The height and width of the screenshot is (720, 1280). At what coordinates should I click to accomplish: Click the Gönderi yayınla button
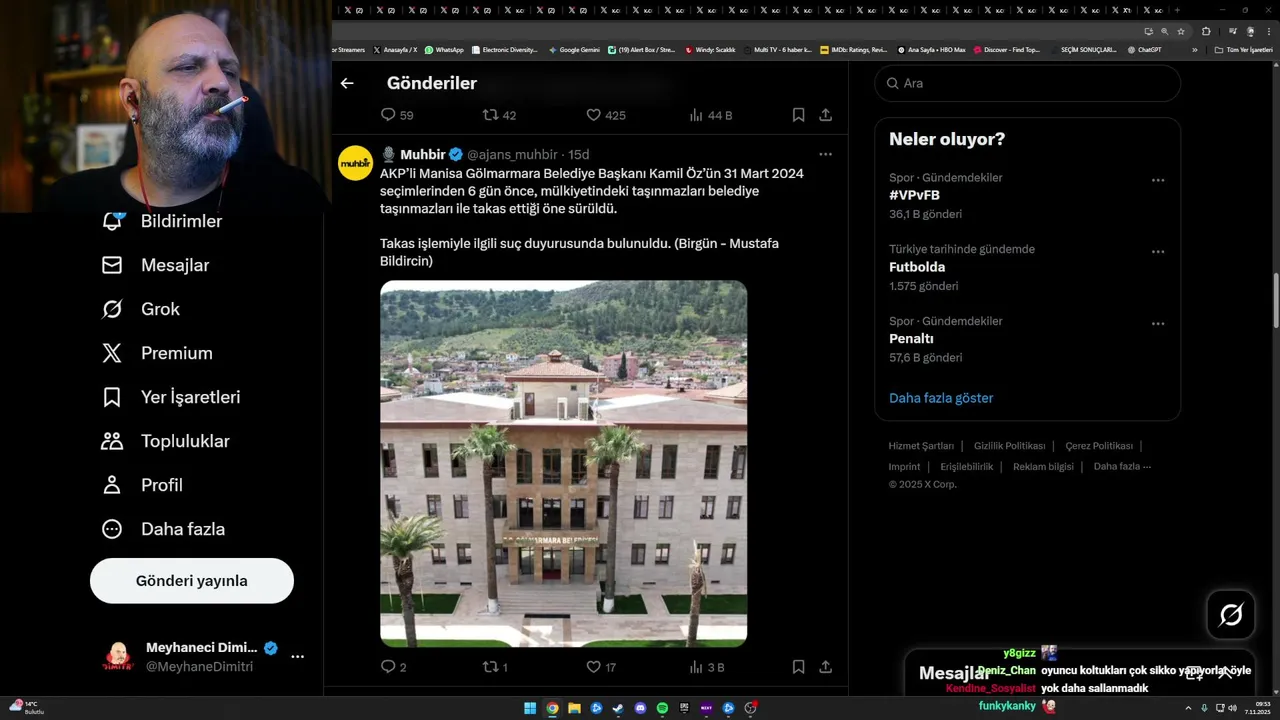click(x=192, y=581)
